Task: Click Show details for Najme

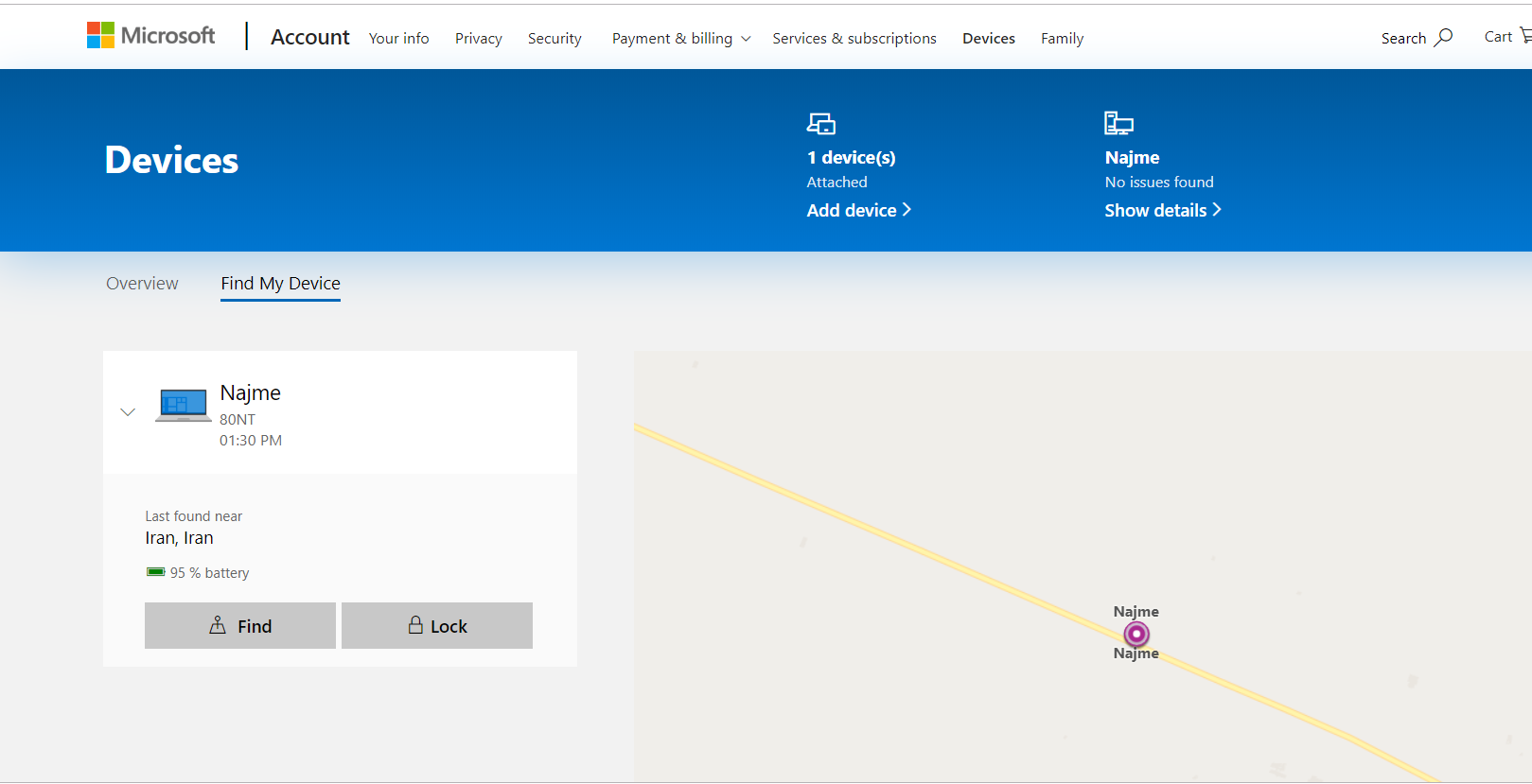Action: point(1163,210)
